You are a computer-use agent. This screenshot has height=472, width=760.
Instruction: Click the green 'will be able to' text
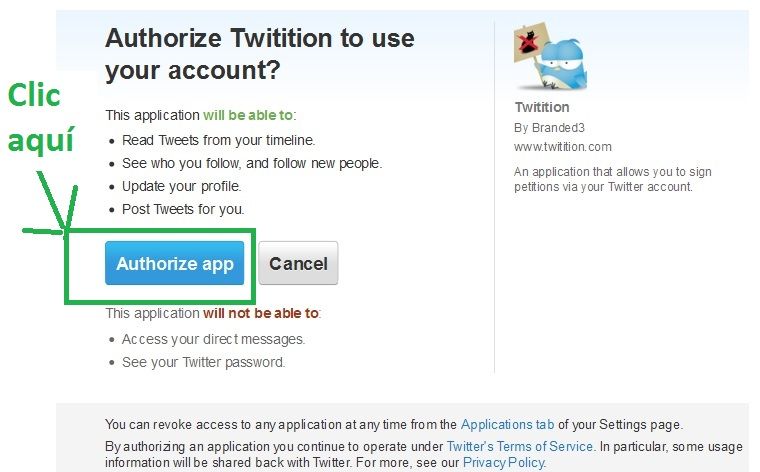[248, 115]
